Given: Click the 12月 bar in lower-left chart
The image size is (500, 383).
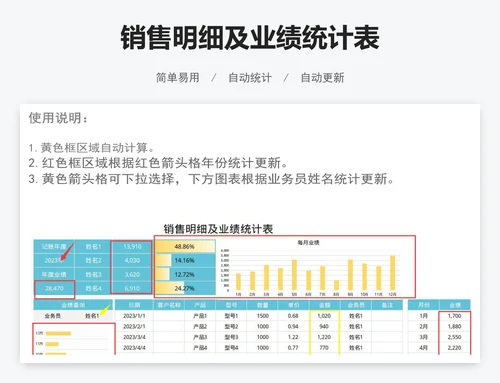Looking at the screenshot, I should [58, 333].
